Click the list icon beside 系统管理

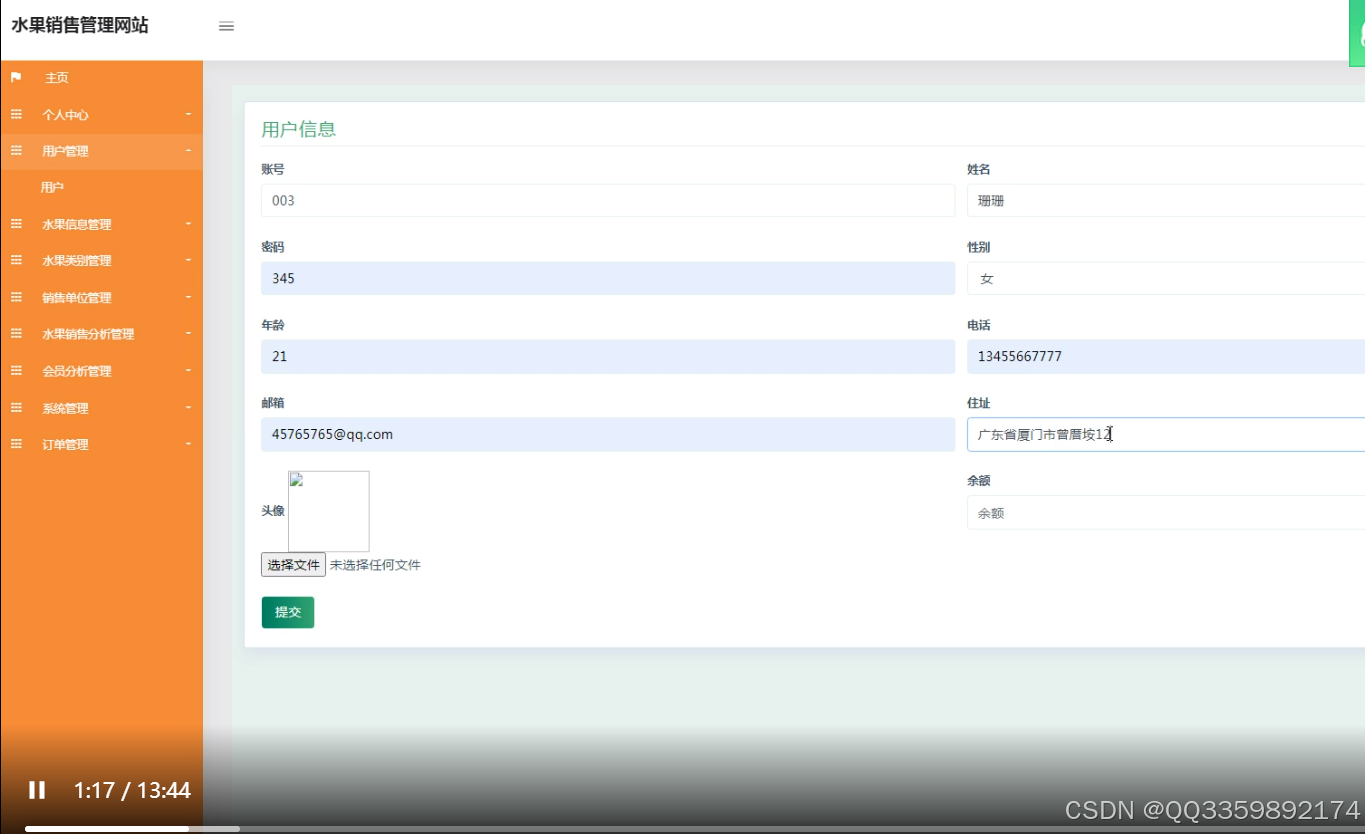pos(16,407)
